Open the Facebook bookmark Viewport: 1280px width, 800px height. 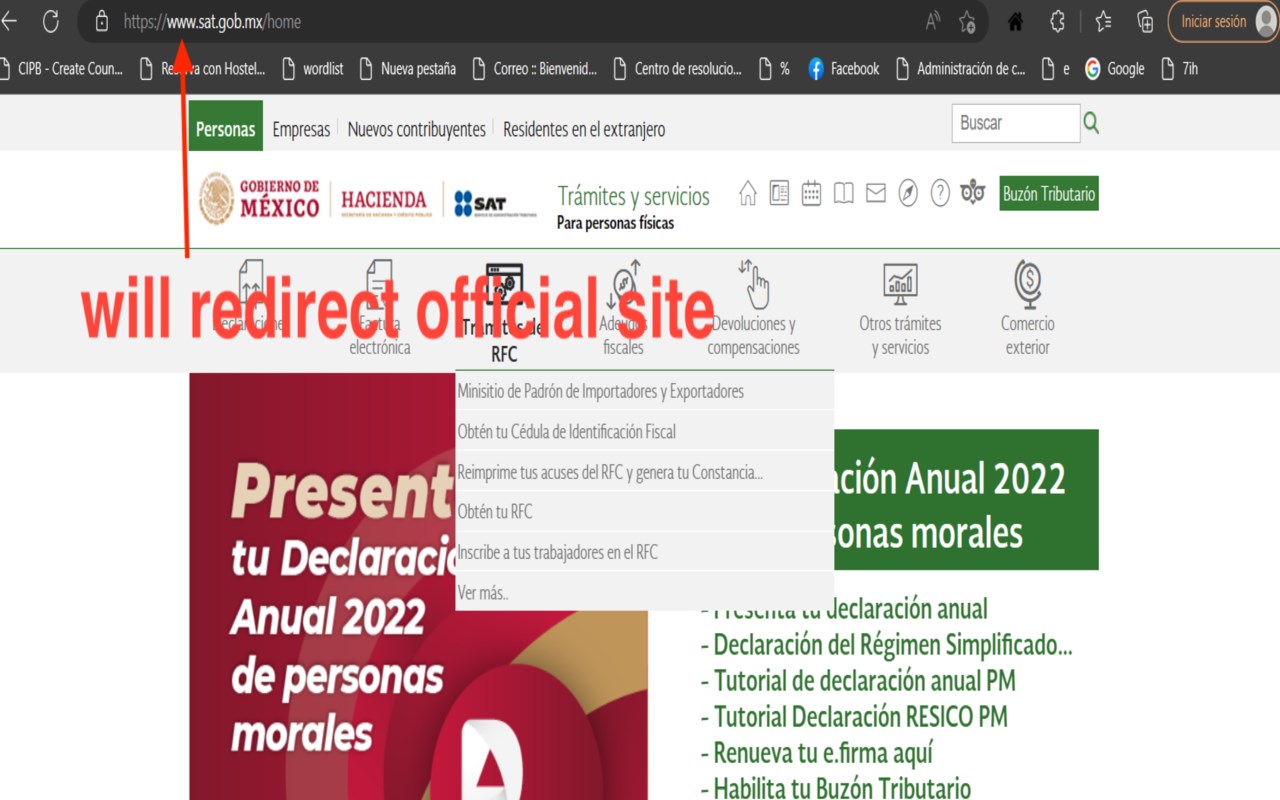(x=843, y=69)
